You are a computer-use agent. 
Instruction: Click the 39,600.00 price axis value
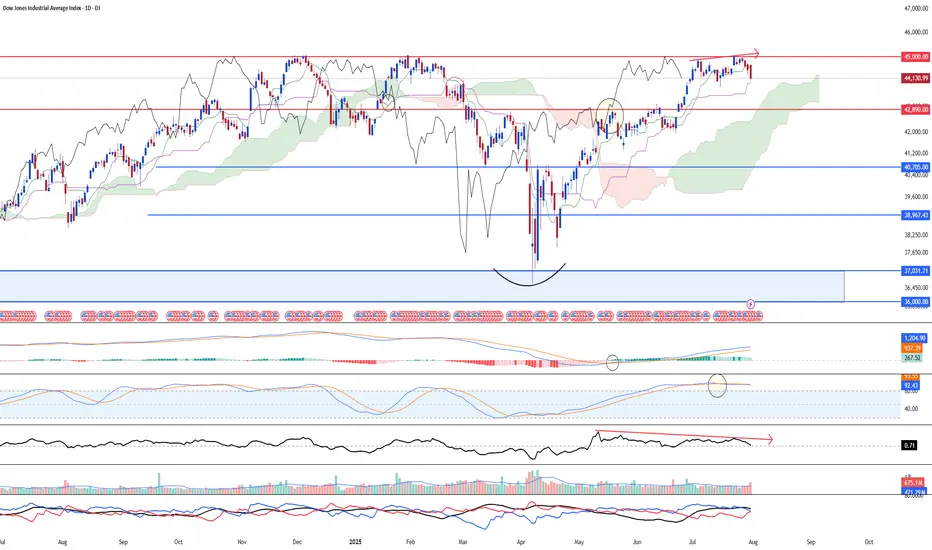coord(916,196)
